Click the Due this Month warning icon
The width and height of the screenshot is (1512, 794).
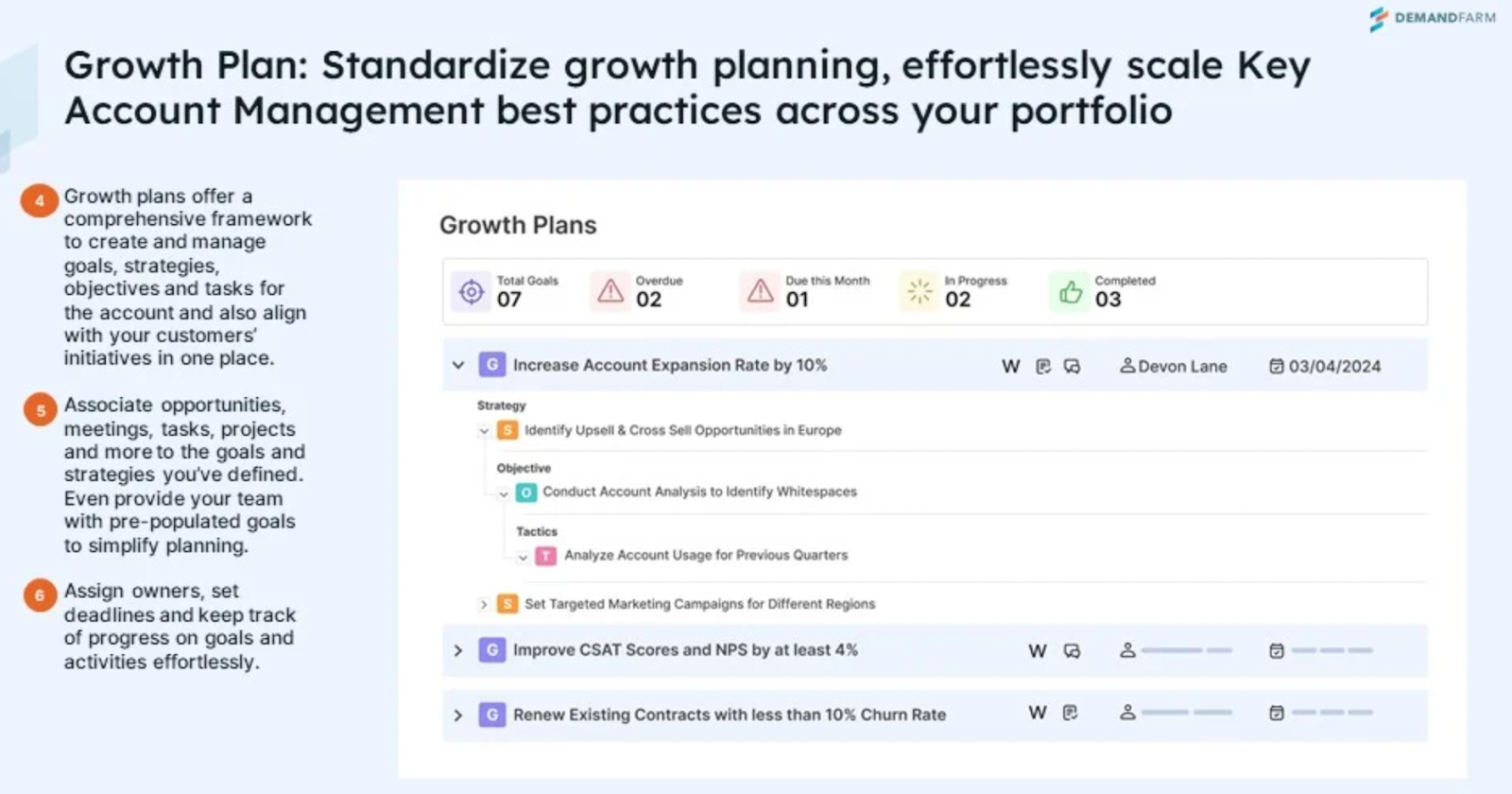[x=761, y=291]
